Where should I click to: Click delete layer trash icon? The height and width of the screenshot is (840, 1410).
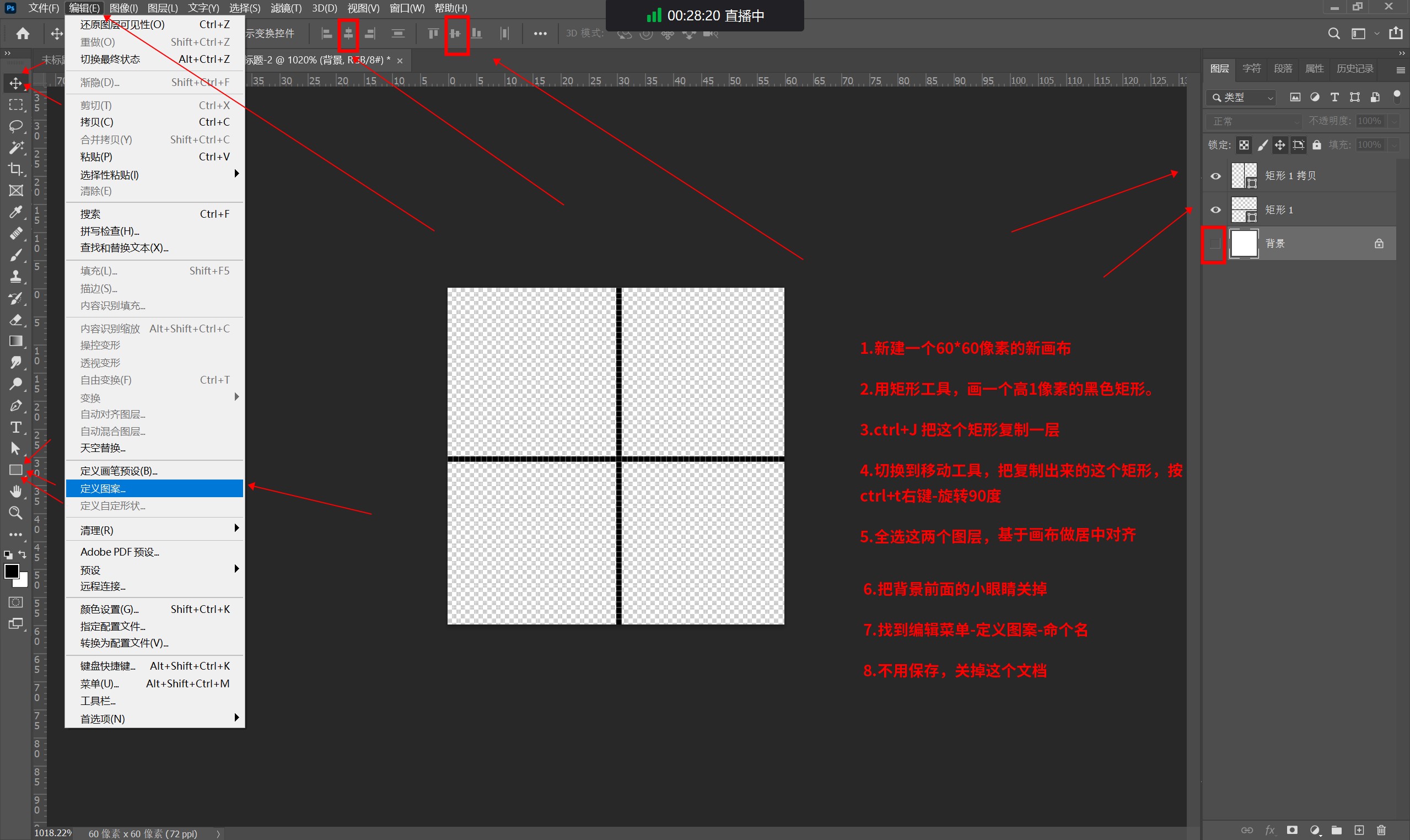(x=1381, y=830)
